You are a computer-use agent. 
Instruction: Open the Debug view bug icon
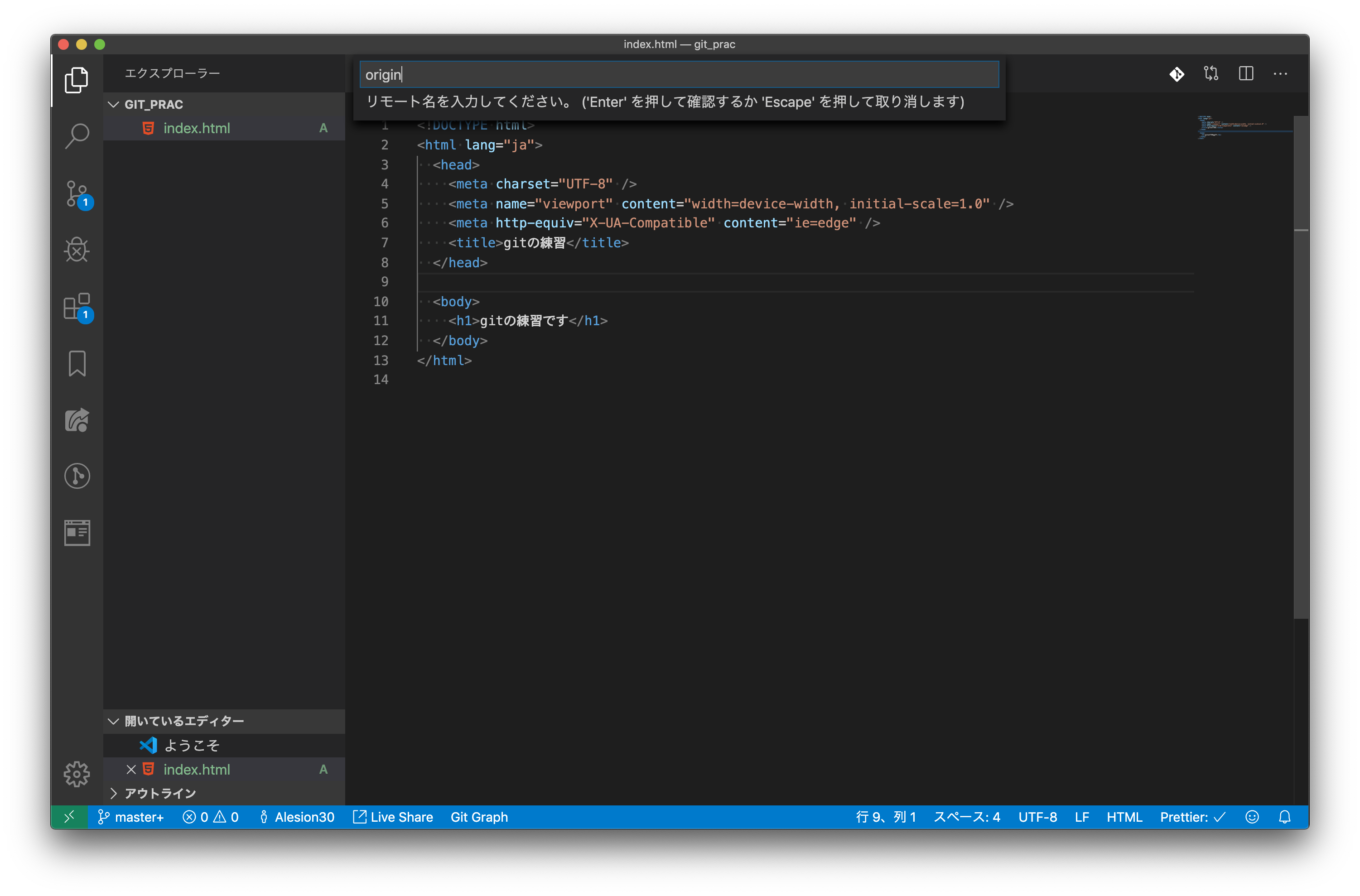(77, 249)
